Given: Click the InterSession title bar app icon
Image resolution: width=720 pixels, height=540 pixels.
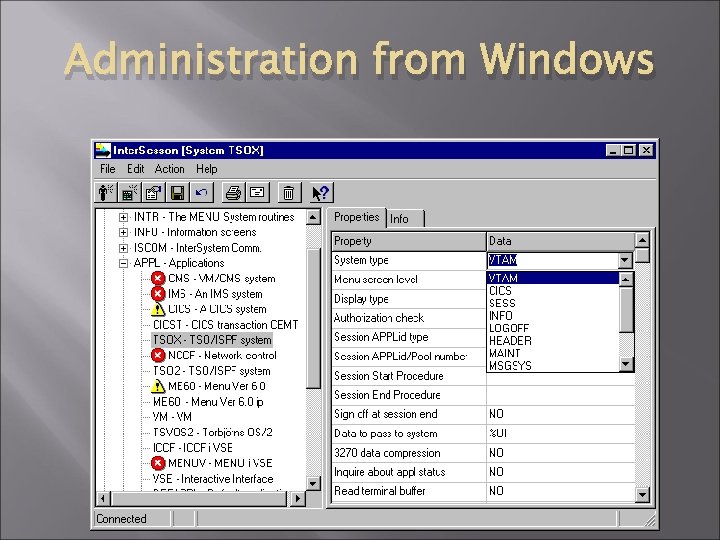Looking at the screenshot, I should point(103,150).
